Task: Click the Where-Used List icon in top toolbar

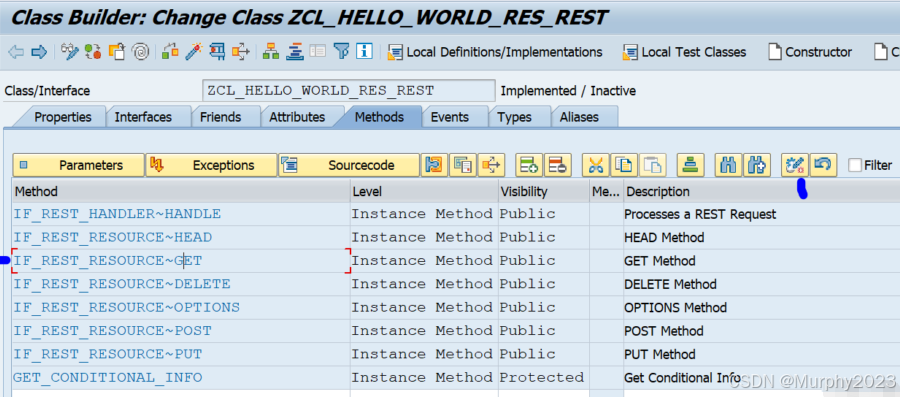Action: point(240,52)
